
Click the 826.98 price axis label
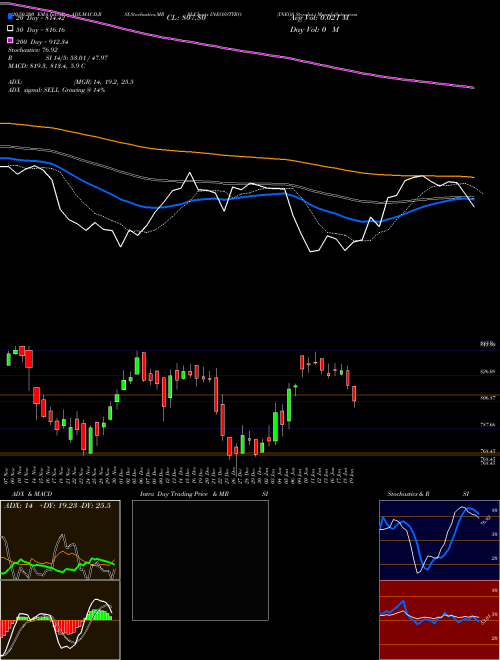click(487, 372)
